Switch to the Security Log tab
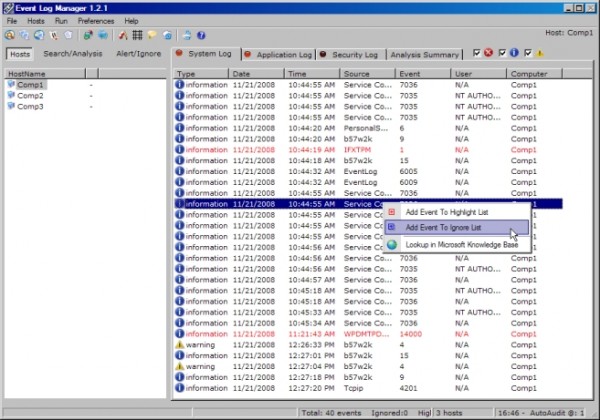This screenshot has width=600, height=420. pyautogui.click(x=354, y=53)
